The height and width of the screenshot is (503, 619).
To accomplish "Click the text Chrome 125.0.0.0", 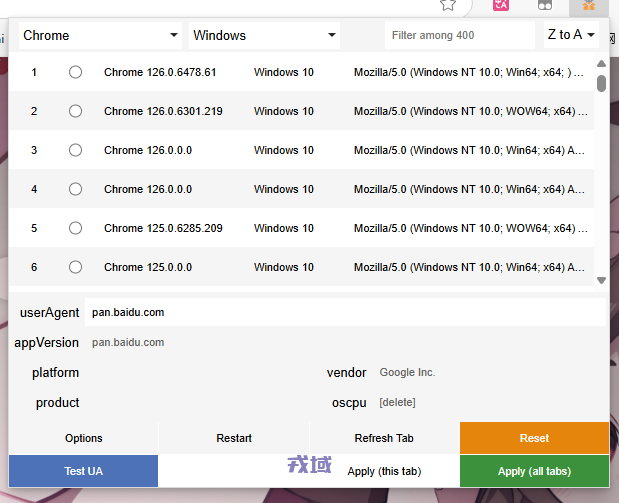I will [x=148, y=267].
